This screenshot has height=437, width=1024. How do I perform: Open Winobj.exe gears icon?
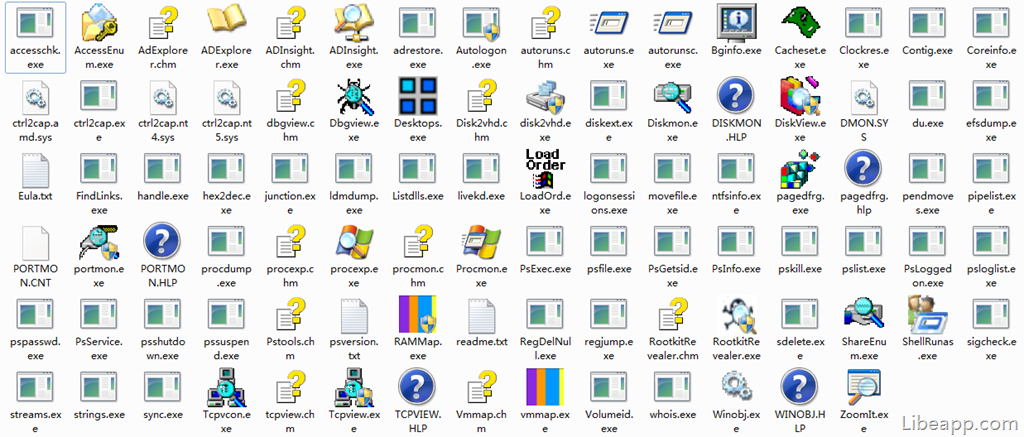pos(736,387)
